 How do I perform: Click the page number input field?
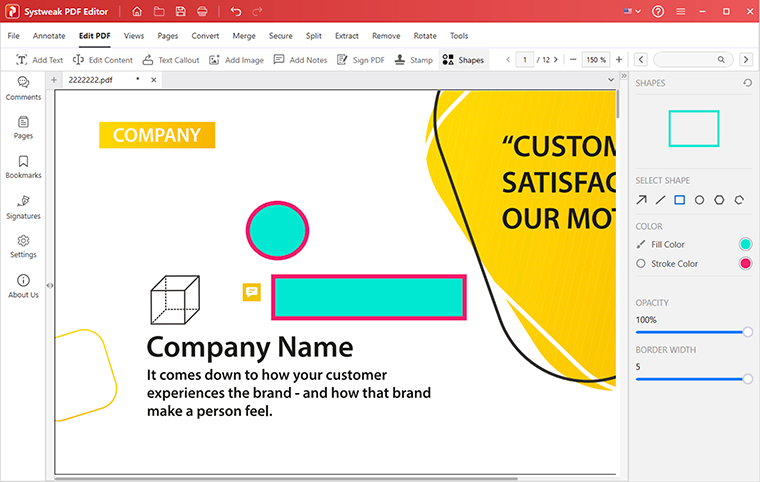(525, 60)
